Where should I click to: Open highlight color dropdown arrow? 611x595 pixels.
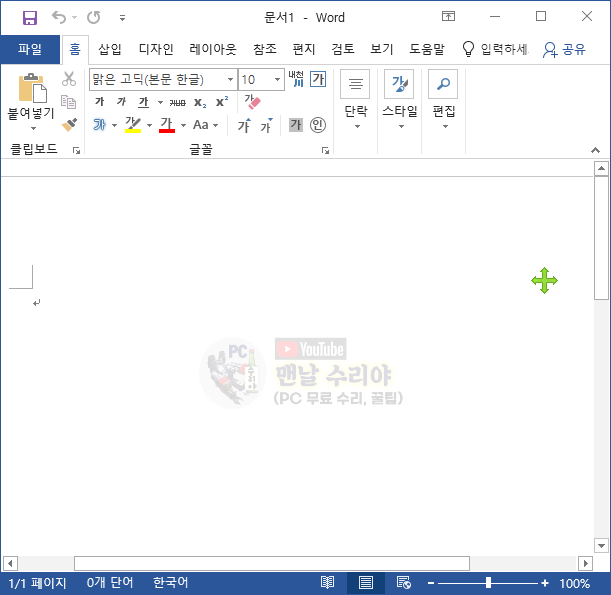click(149, 125)
